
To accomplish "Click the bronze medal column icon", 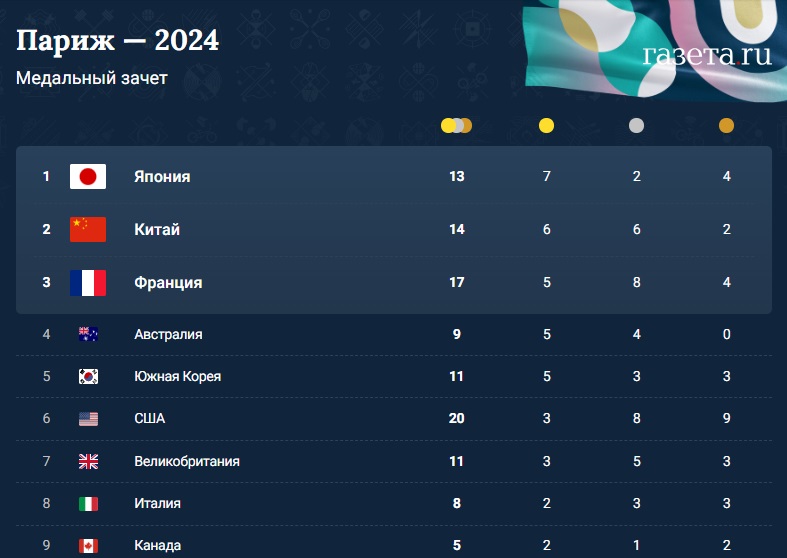I will pyautogui.click(x=726, y=125).
